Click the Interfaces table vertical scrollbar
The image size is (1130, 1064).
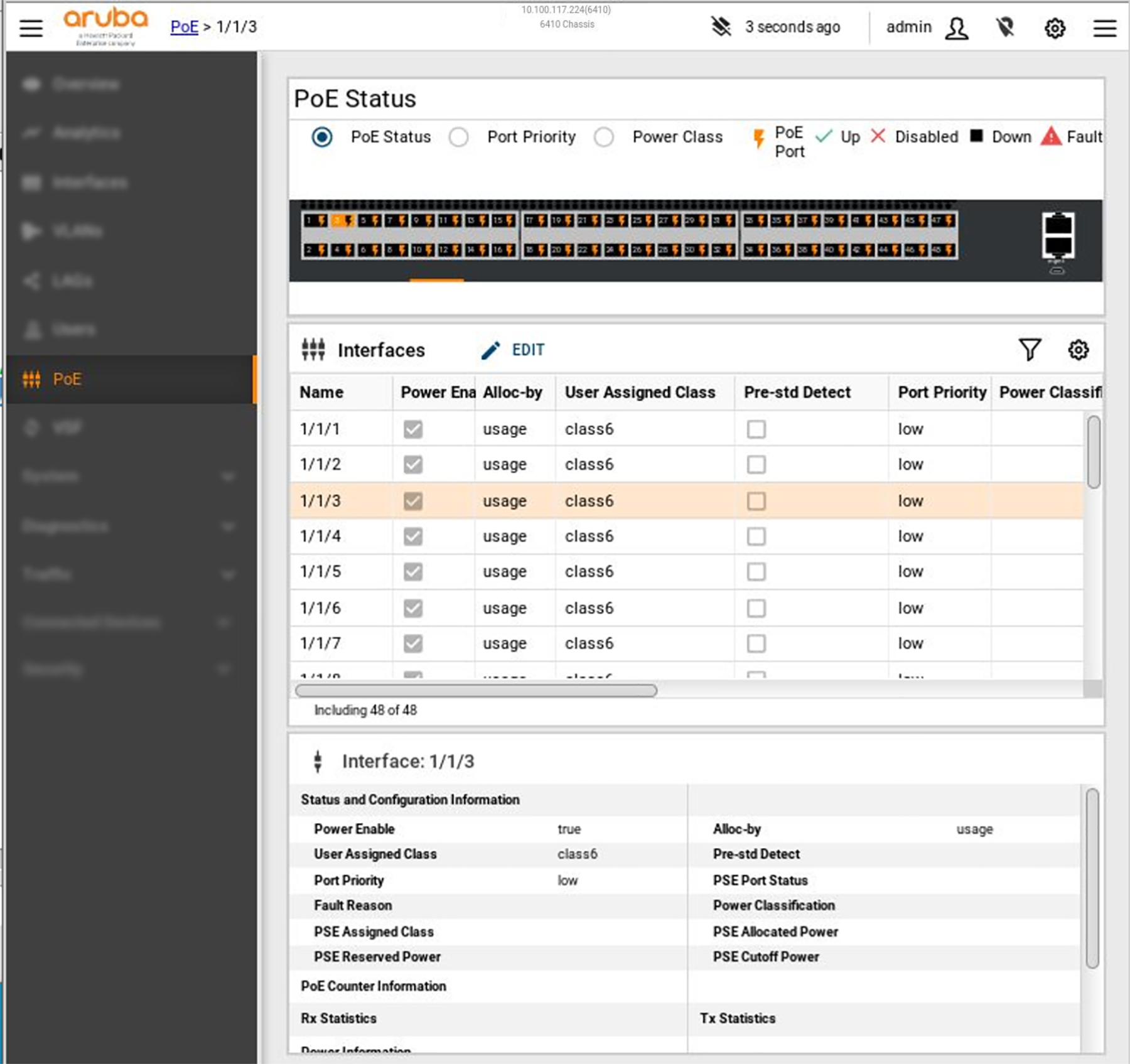point(1094,452)
